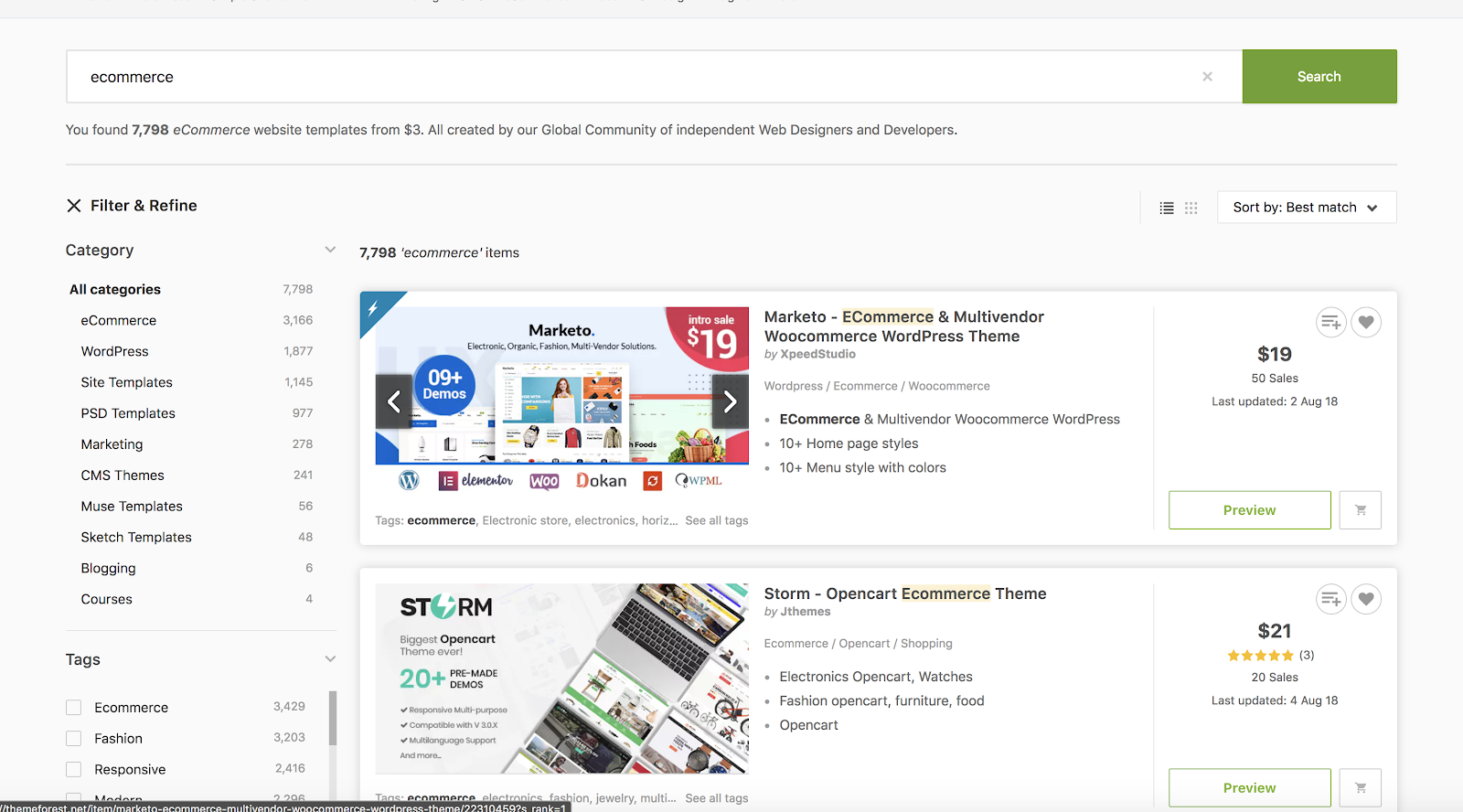The width and height of the screenshot is (1463, 812).
Task: Switch to list view layout
Action: pyautogui.click(x=1167, y=208)
